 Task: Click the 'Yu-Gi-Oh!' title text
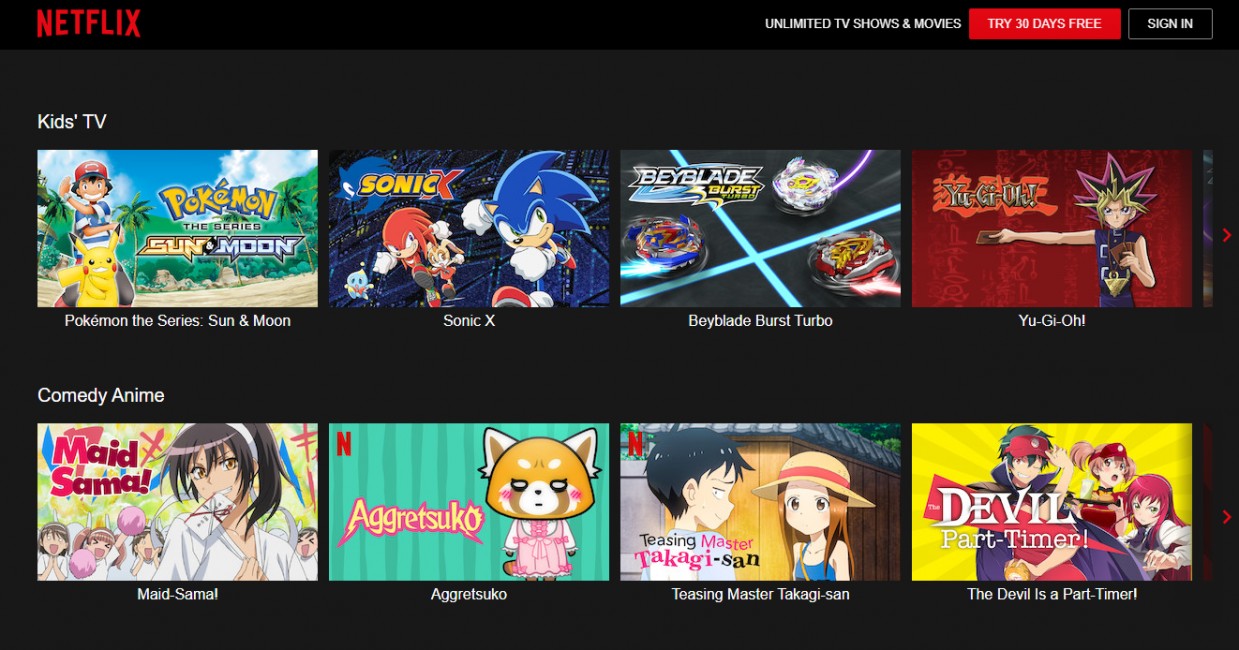click(1052, 321)
